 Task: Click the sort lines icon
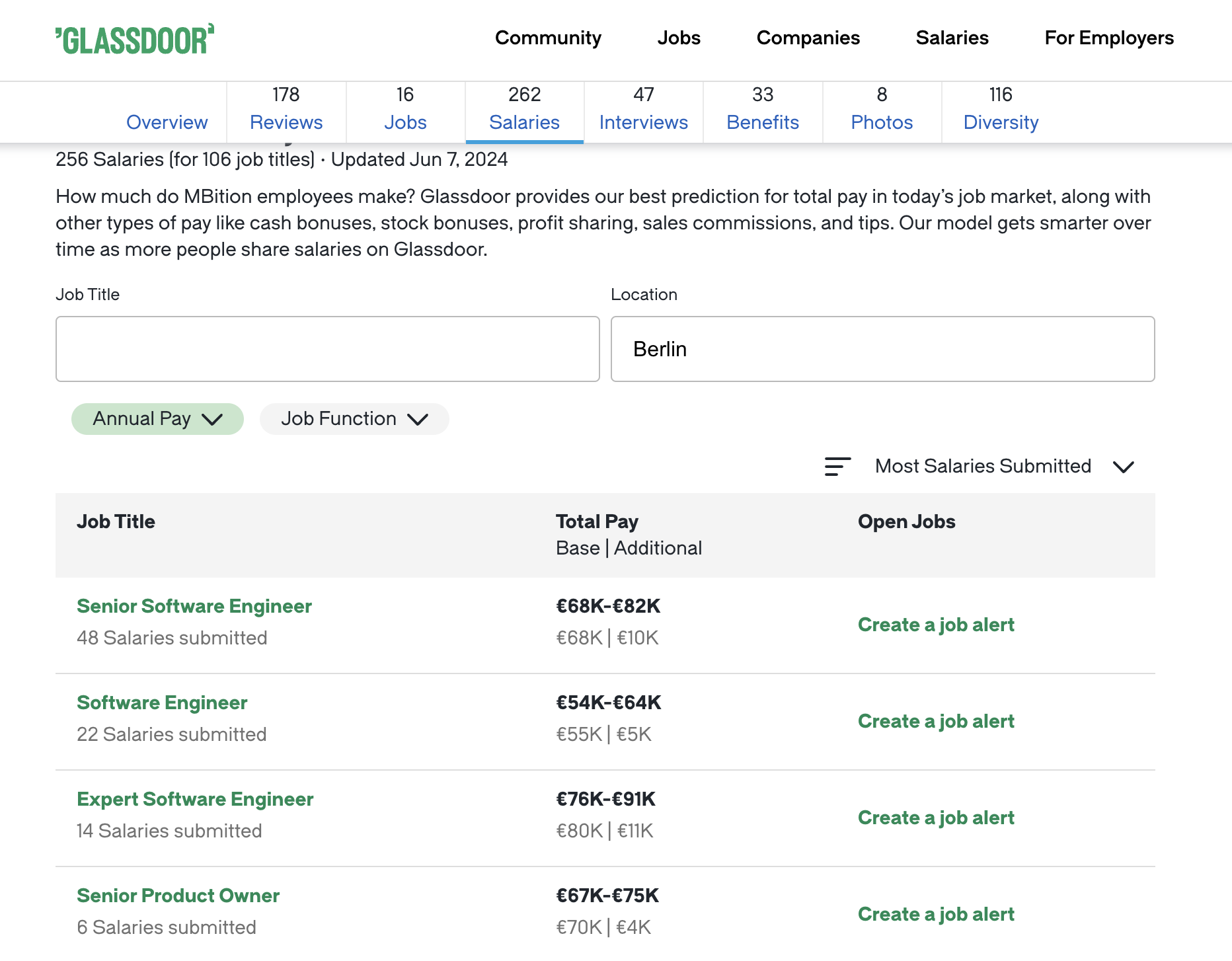click(x=837, y=467)
